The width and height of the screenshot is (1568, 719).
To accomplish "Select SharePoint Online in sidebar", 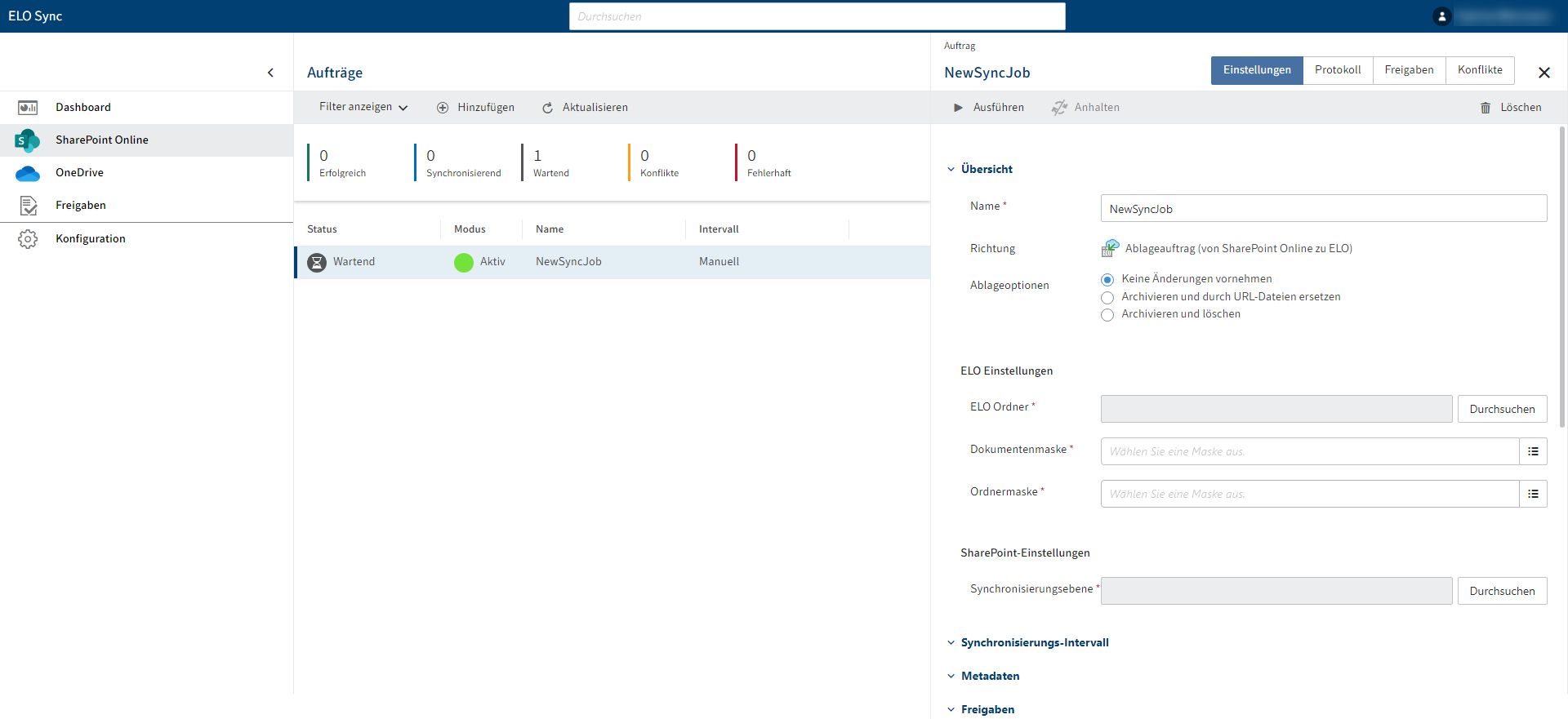I will pyautogui.click(x=146, y=140).
